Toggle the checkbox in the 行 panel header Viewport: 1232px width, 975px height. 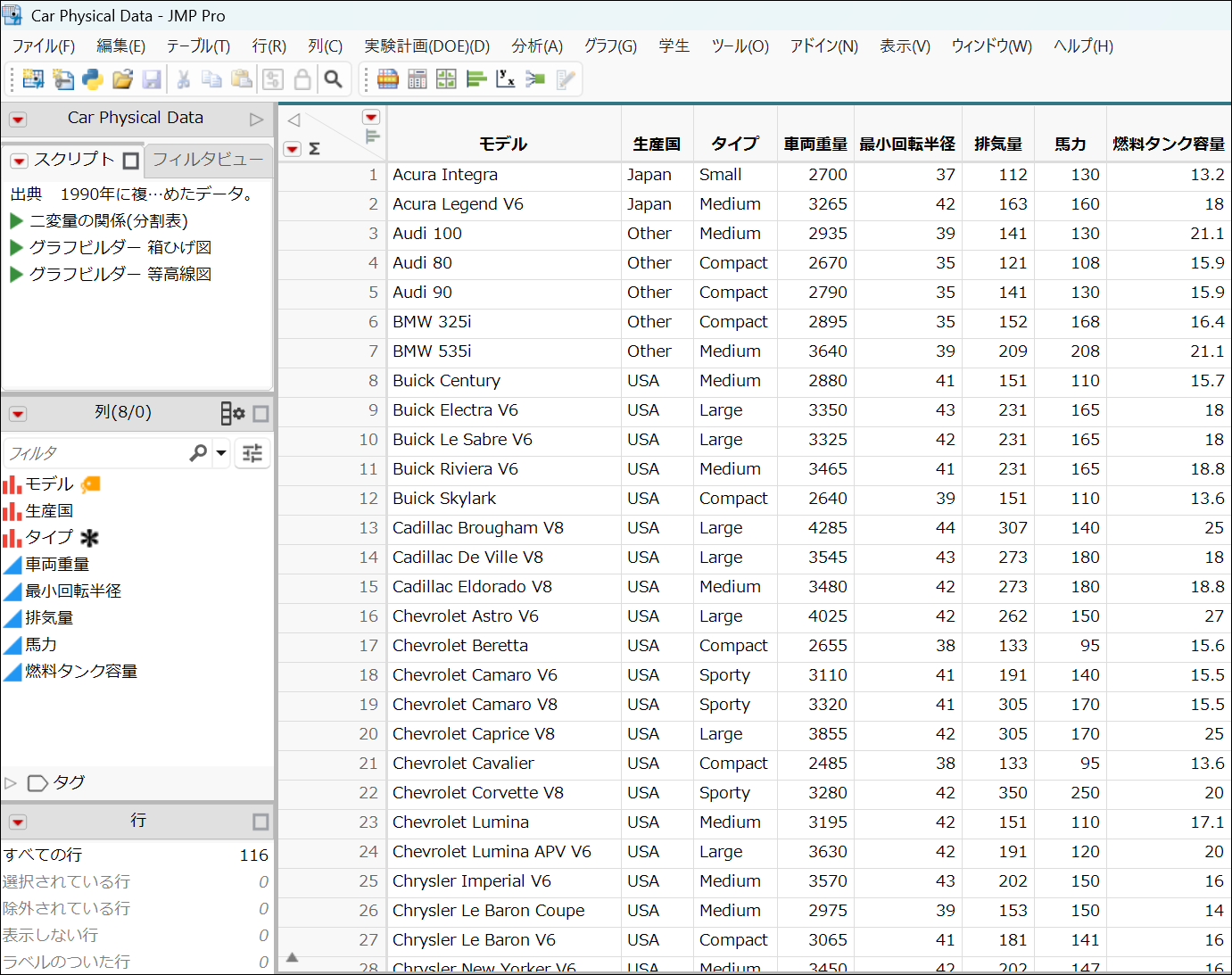pyautogui.click(x=260, y=822)
